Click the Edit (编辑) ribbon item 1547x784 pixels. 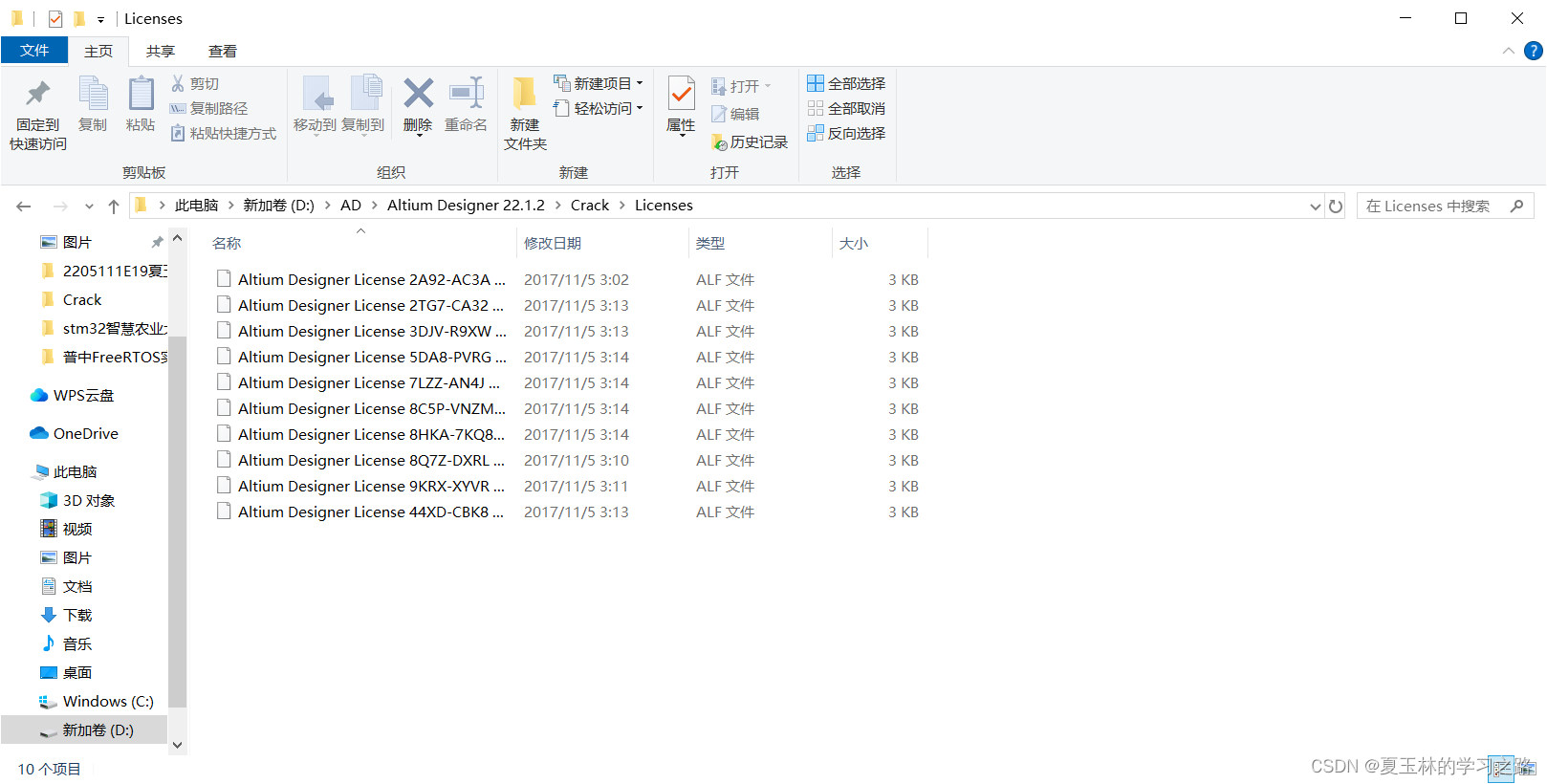pos(735,114)
